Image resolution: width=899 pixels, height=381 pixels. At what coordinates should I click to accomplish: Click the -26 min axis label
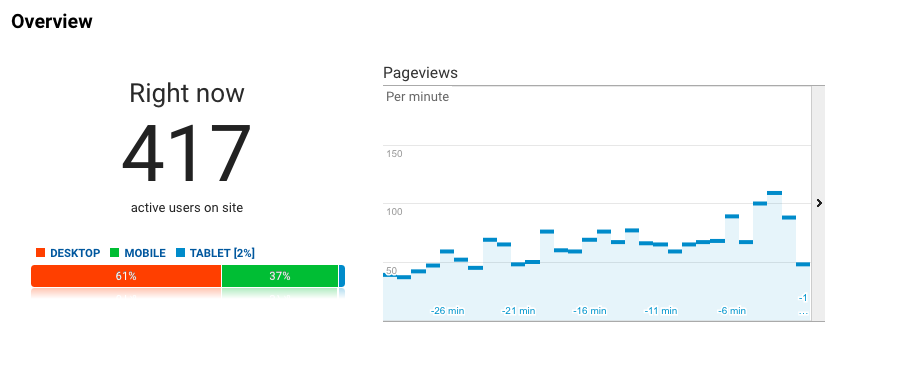click(447, 311)
